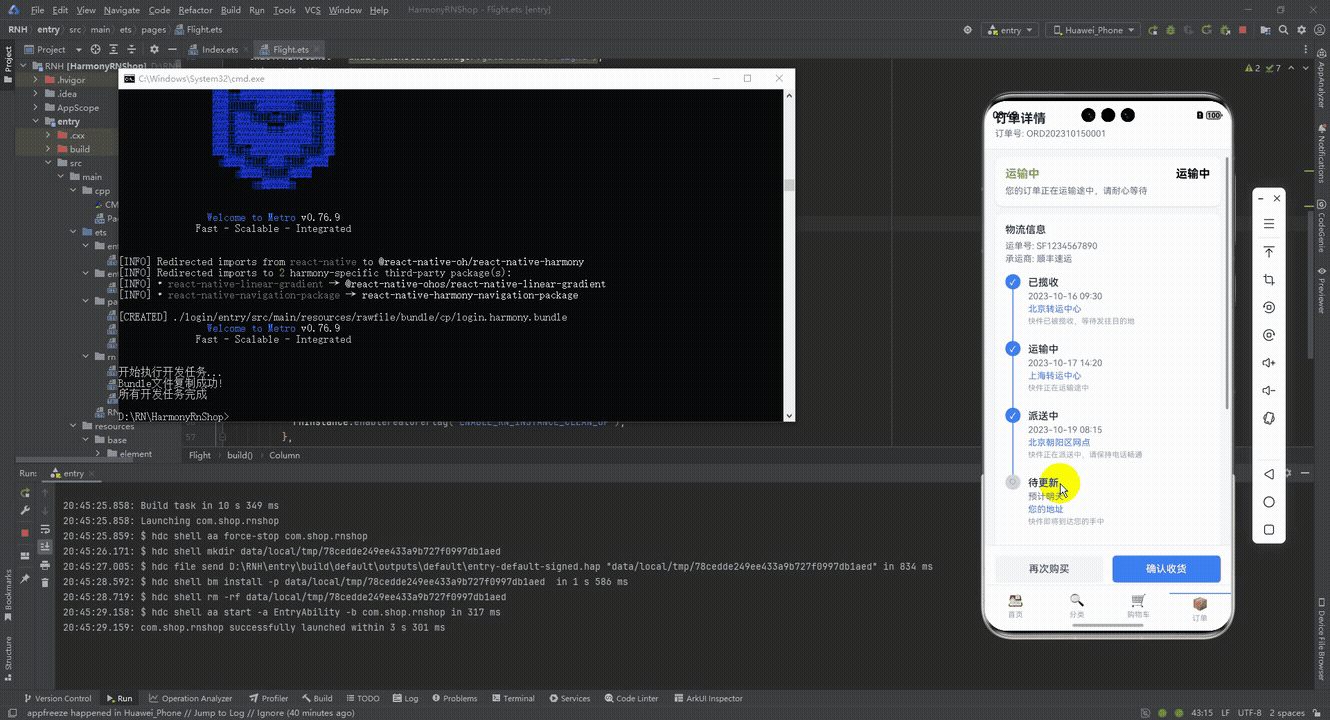Viewport: 1330px width, 720px height.
Task: Click trash Clear All icon in Run console
Action: click(x=45, y=583)
